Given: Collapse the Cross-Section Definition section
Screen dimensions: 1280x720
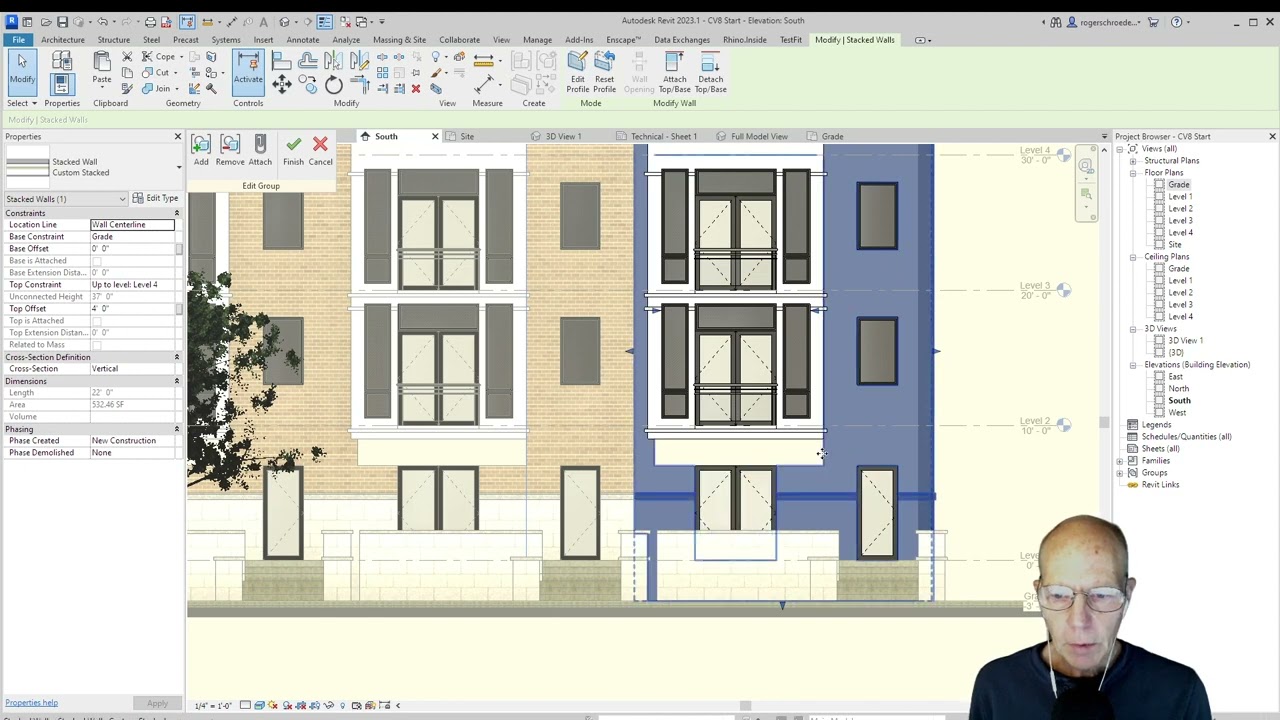Looking at the screenshot, I should coord(177,357).
